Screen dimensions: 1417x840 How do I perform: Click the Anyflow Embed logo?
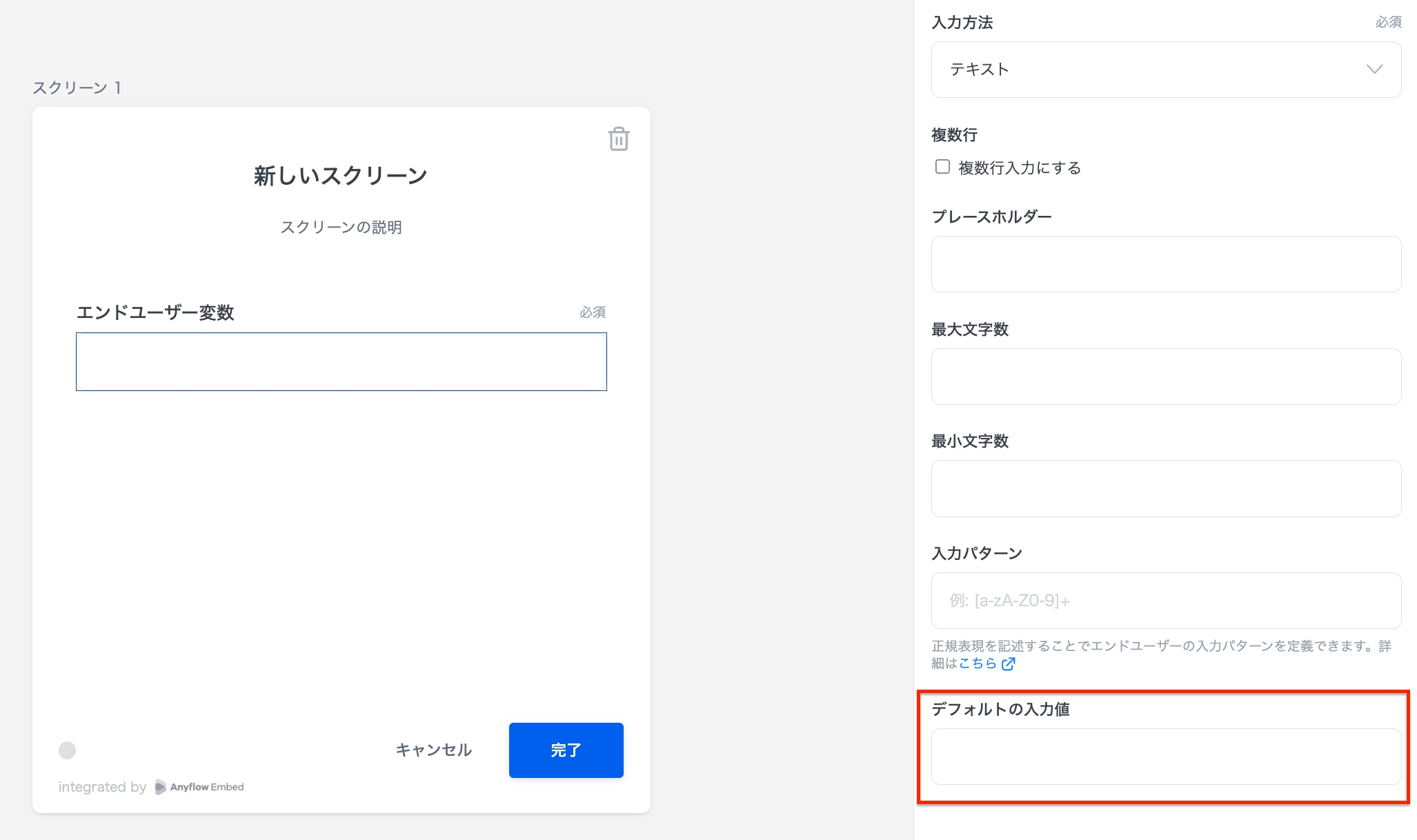pyautogui.click(x=199, y=787)
